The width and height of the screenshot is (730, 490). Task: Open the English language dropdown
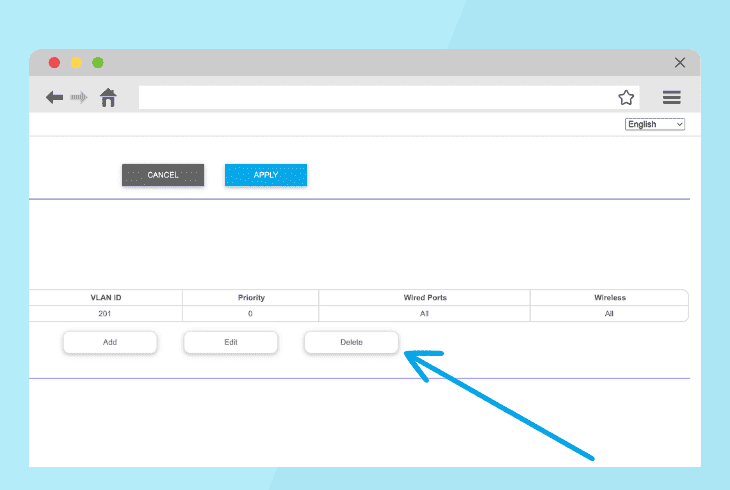655,124
